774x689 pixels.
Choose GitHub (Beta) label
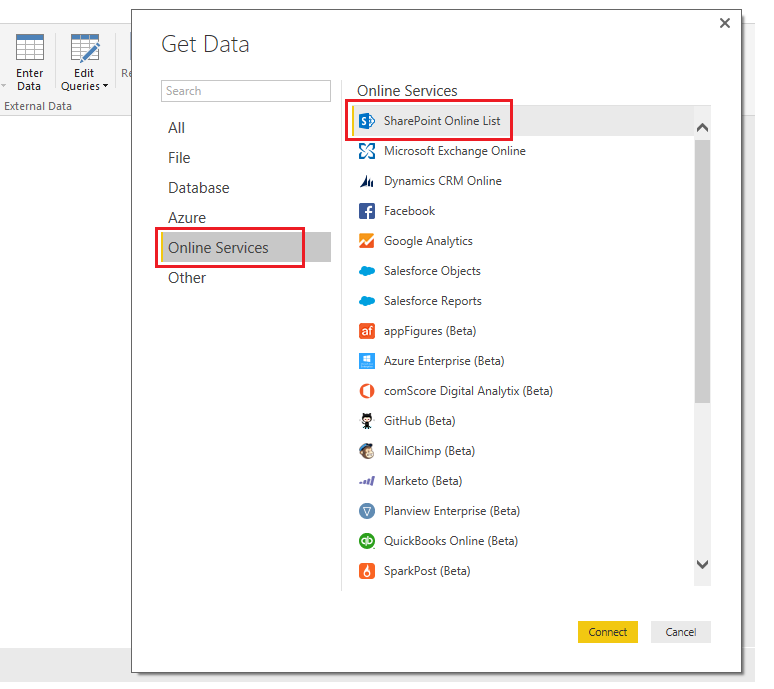(x=420, y=421)
